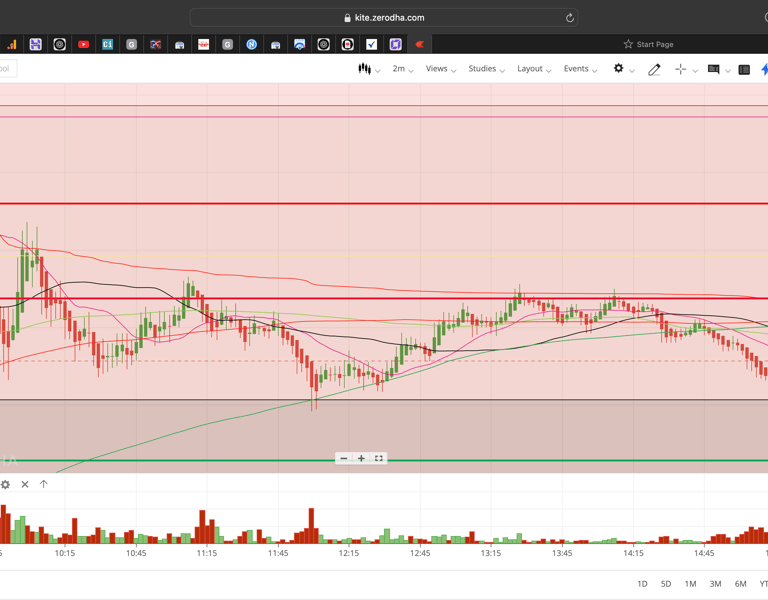Image resolution: width=768 pixels, height=600 pixels.
Task: Expand the crosshair options arrow
Action: coord(695,71)
